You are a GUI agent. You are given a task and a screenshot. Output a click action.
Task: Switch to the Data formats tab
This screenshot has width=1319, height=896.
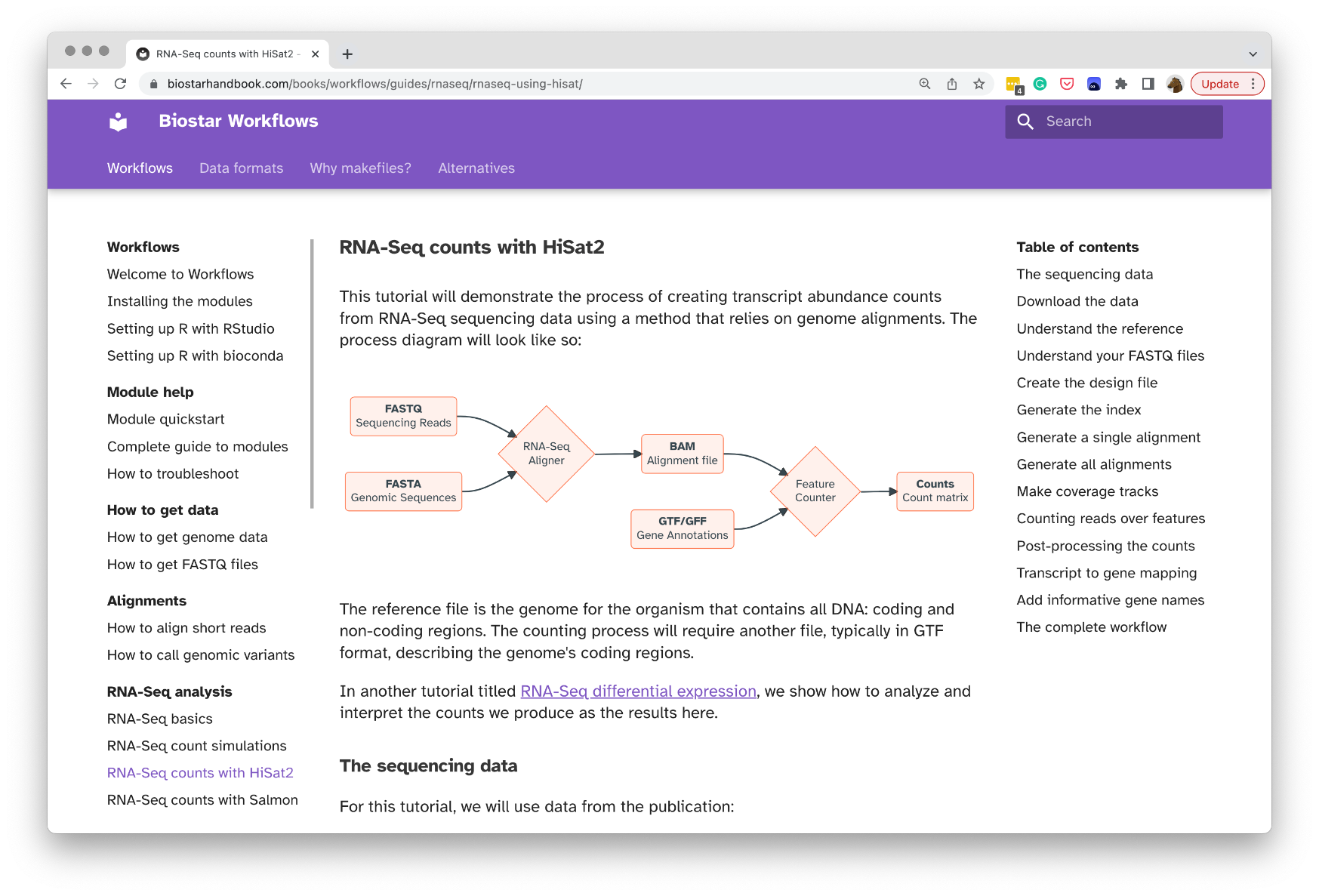tap(241, 168)
